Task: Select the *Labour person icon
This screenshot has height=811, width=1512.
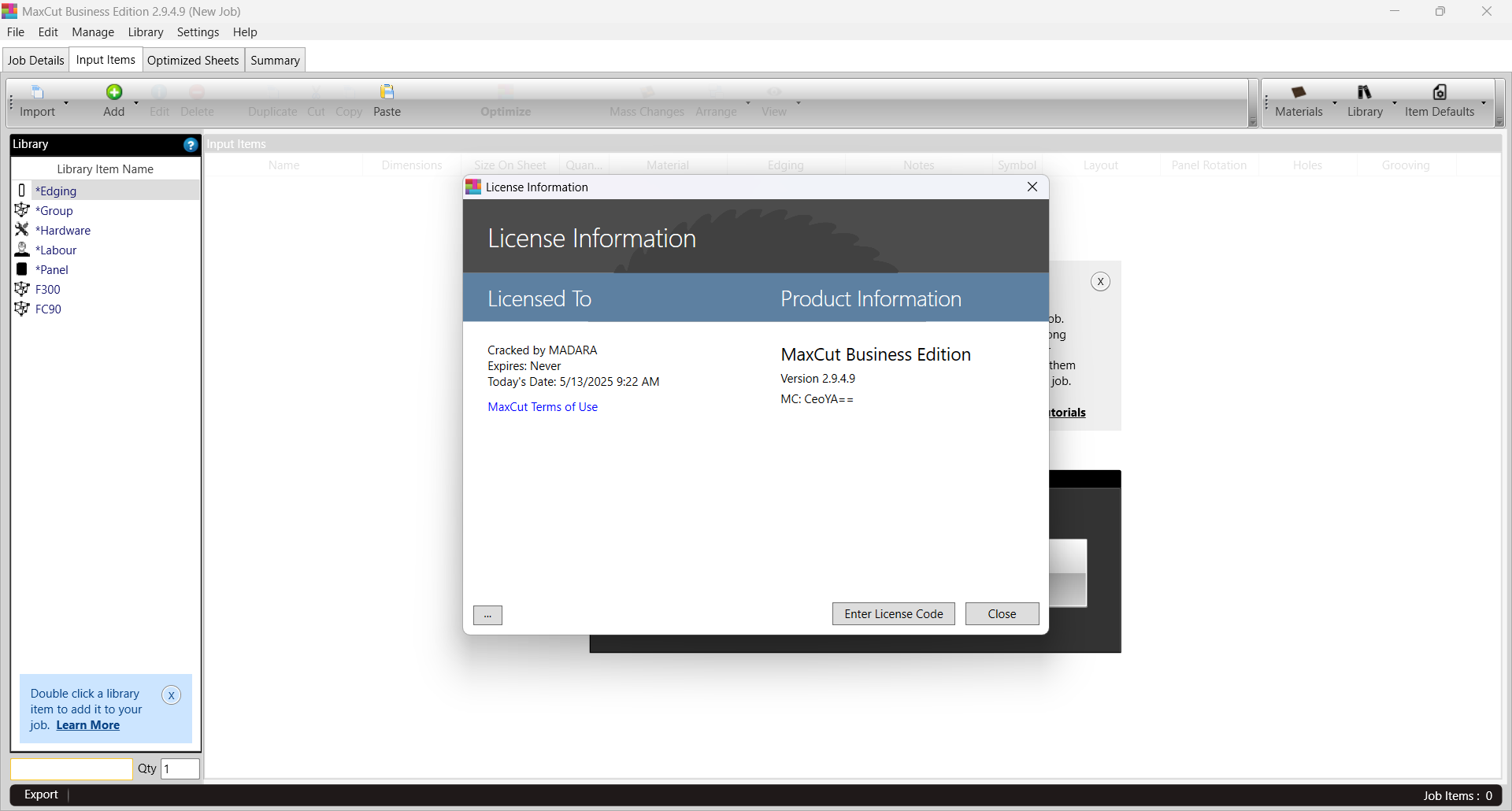Action: coord(22,250)
